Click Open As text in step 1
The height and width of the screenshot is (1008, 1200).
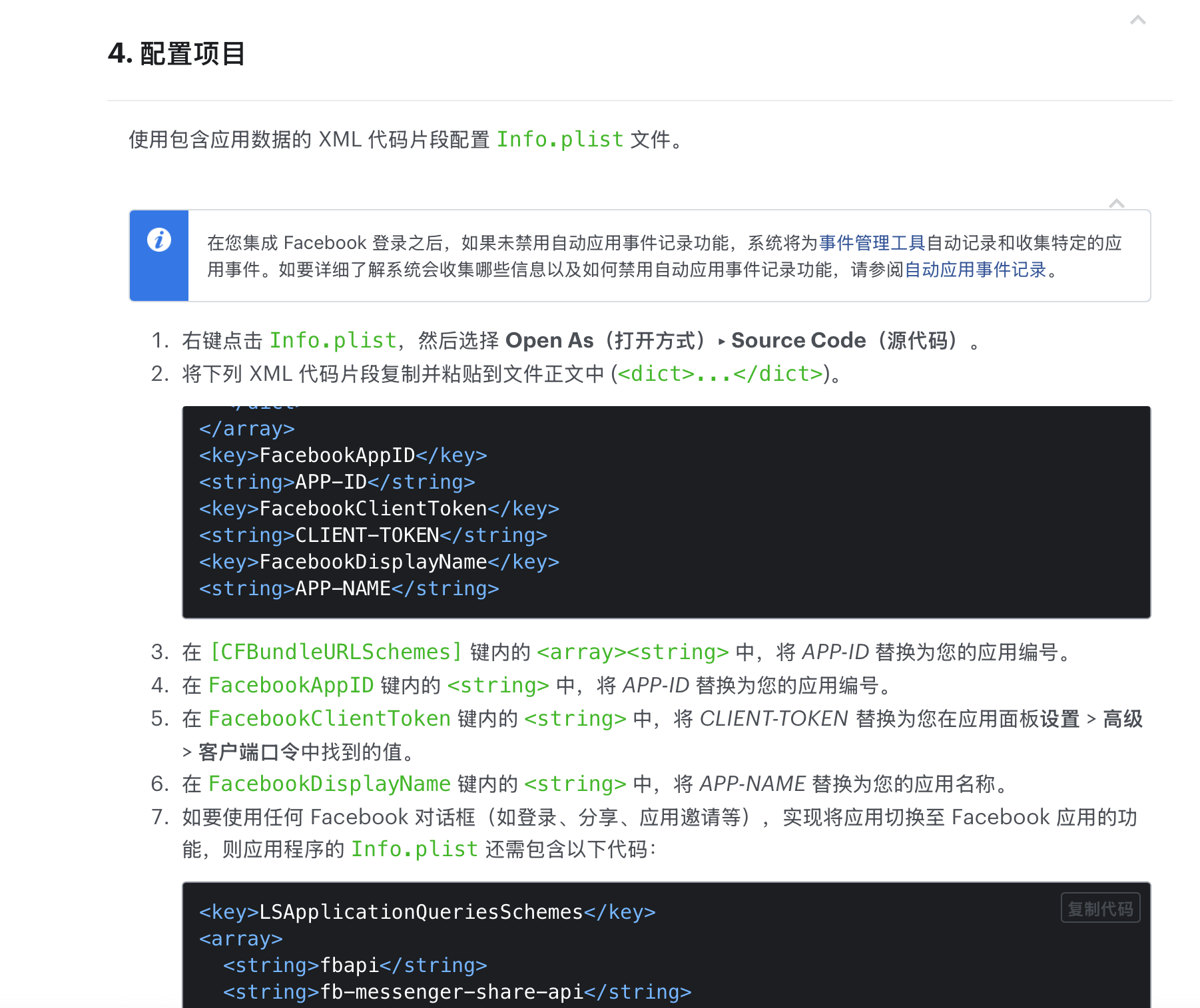tap(549, 340)
